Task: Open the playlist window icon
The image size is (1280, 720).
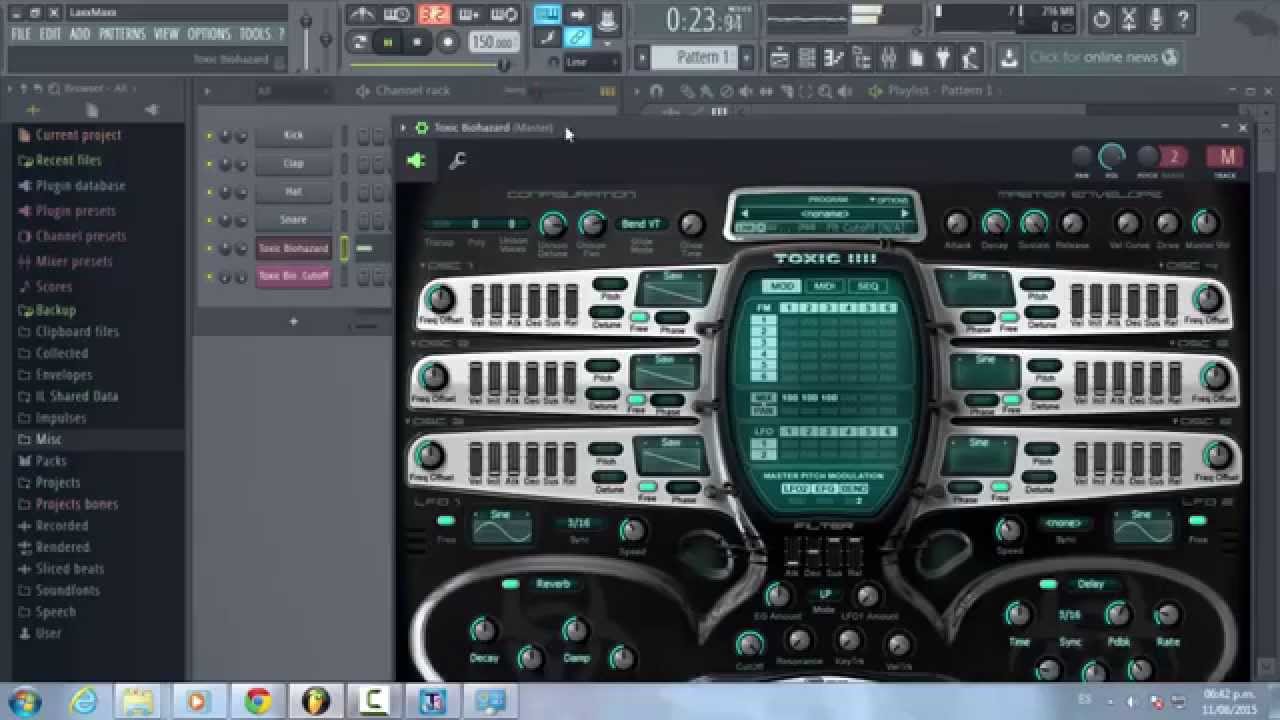Action: [780, 58]
